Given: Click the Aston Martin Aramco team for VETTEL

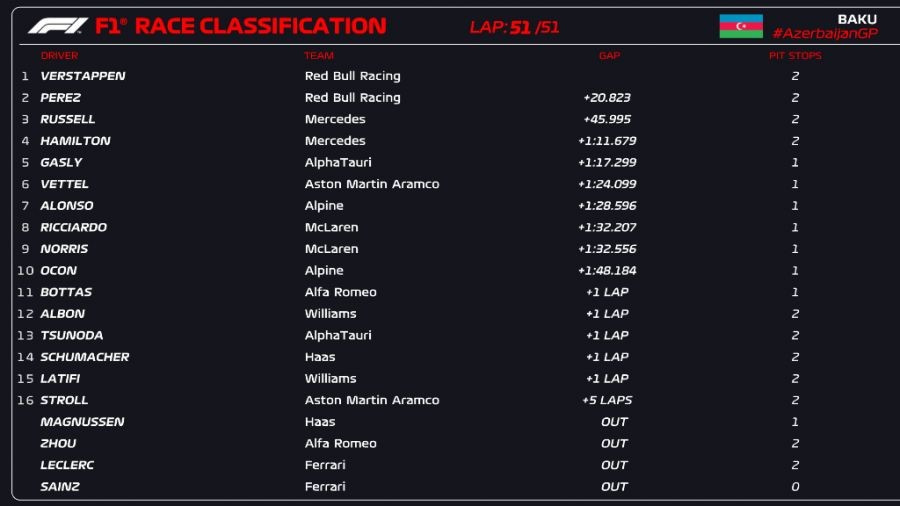Looking at the screenshot, I should pyautogui.click(x=372, y=184).
